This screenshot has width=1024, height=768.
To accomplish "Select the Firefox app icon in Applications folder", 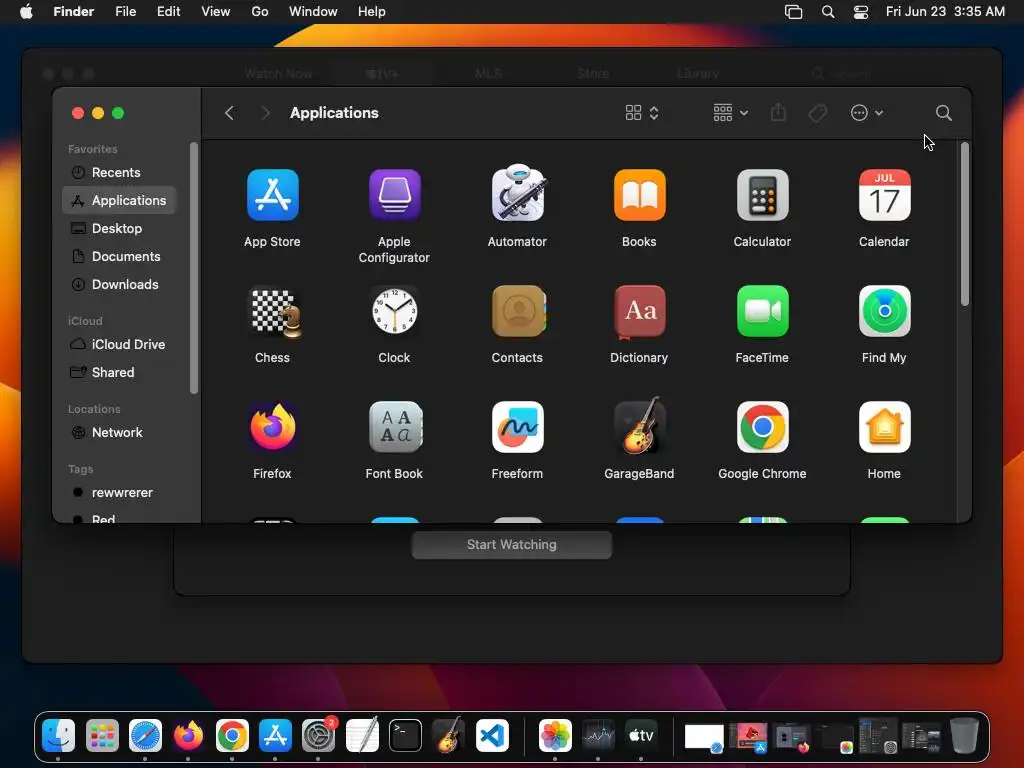I will [272, 427].
